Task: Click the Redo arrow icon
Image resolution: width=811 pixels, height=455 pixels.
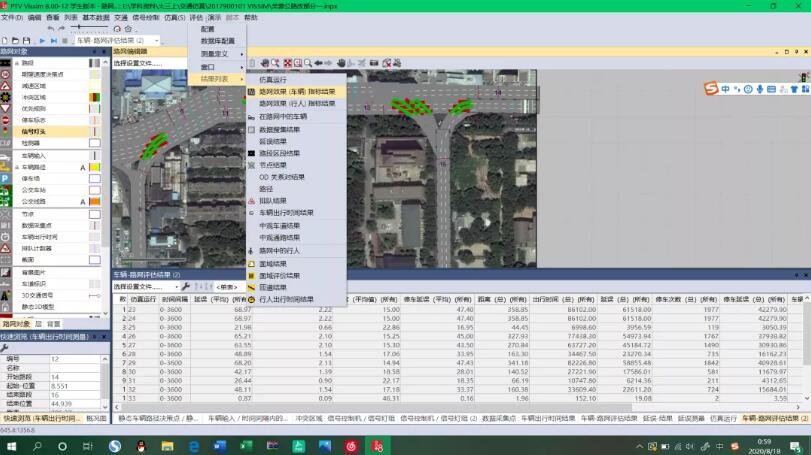Action: (61, 28)
